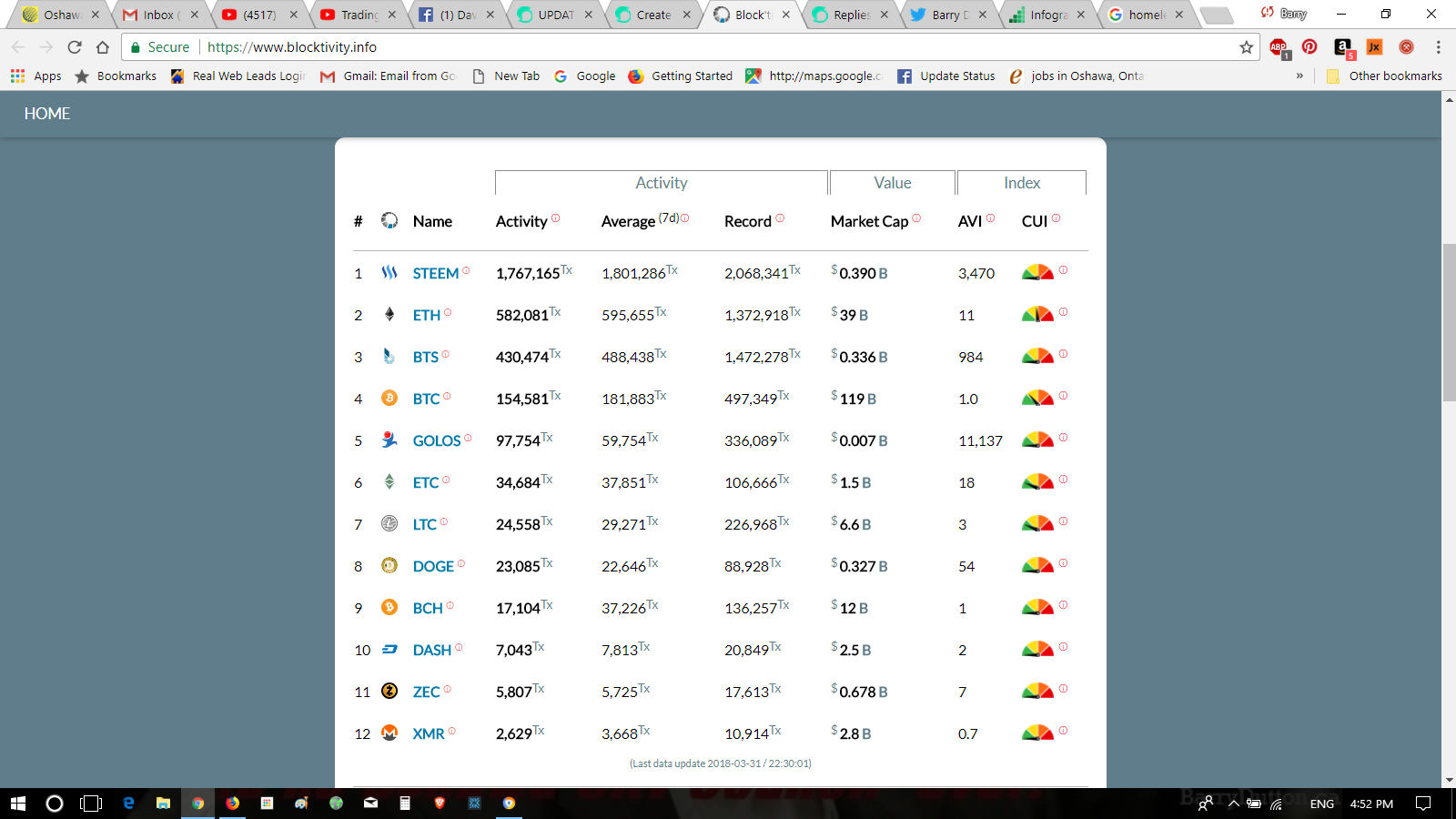Click STEEM's market cap value $0.390 B
The height and width of the screenshot is (819, 1456).
click(859, 272)
